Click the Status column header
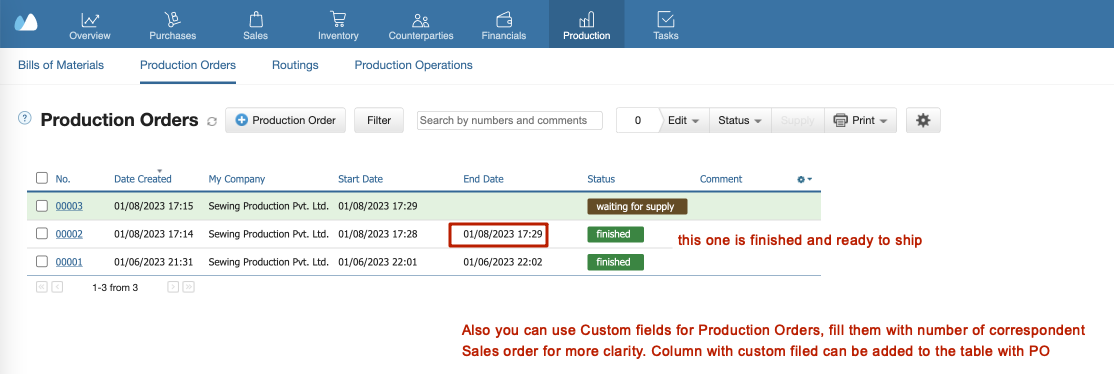This screenshot has height=374, width=1114. click(x=601, y=179)
